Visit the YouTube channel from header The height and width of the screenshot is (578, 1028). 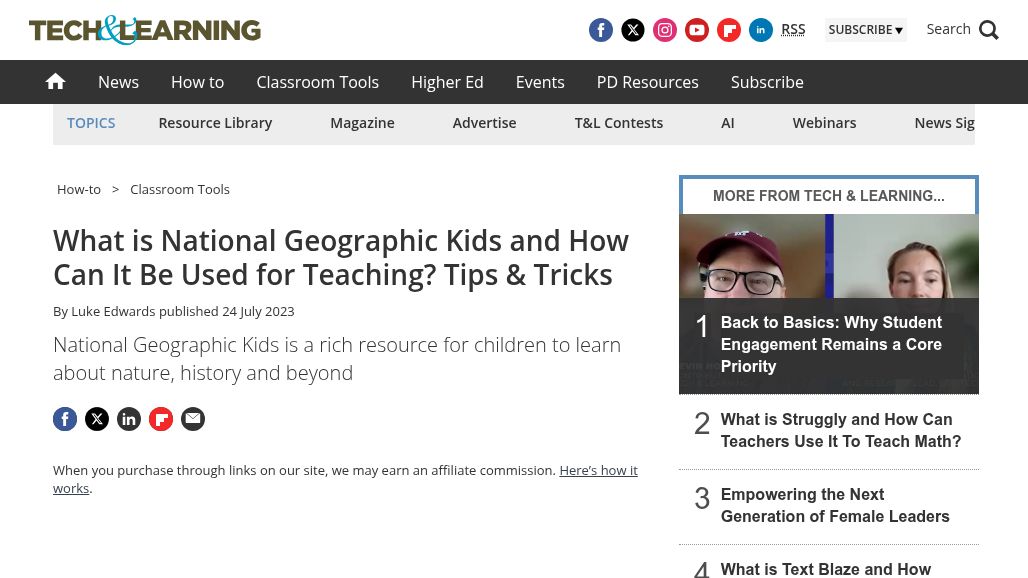(697, 30)
